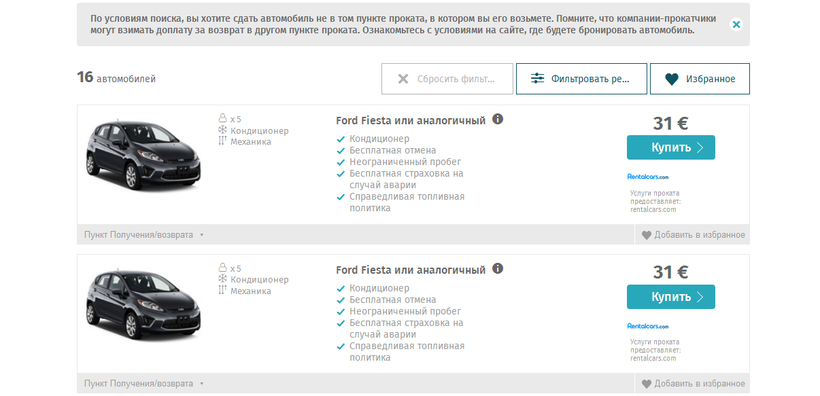Click Rentalcars.com logo in second listing
The image size is (820, 396).
[x=647, y=326]
